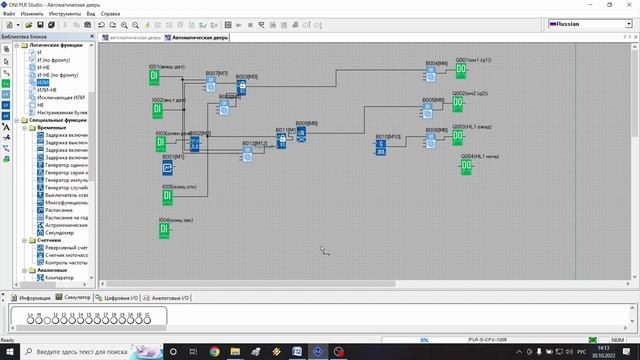Stop simulation with the square icon
The image size is (640, 360).
[250, 25]
